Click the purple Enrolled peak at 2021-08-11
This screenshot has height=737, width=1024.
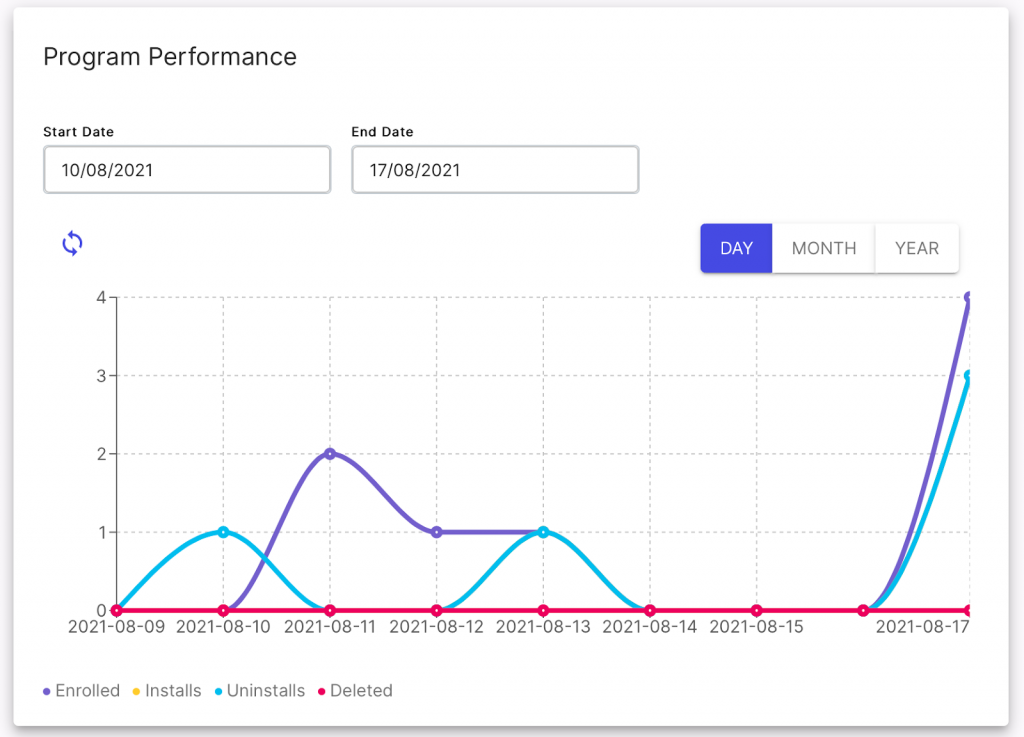tap(330, 454)
